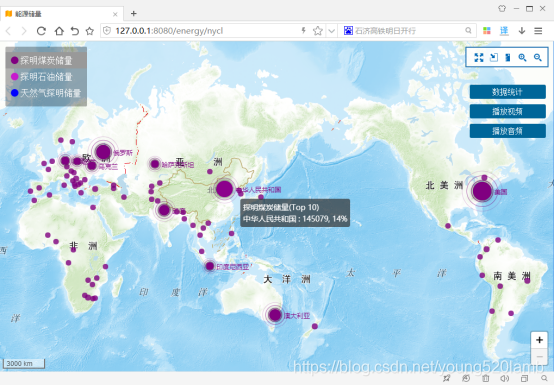Click the window-split icon in status bar
554x386 pixels.
point(524,378)
